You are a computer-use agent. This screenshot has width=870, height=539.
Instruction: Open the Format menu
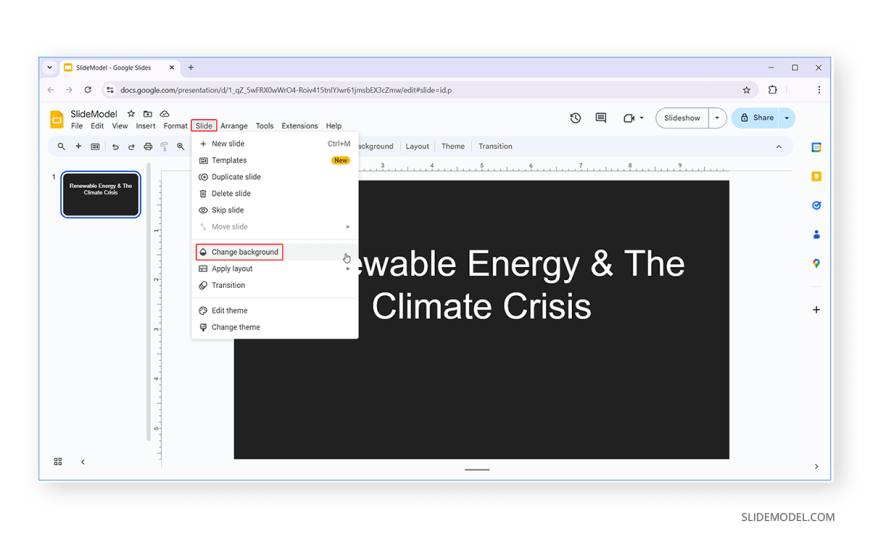tap(175, 126)
